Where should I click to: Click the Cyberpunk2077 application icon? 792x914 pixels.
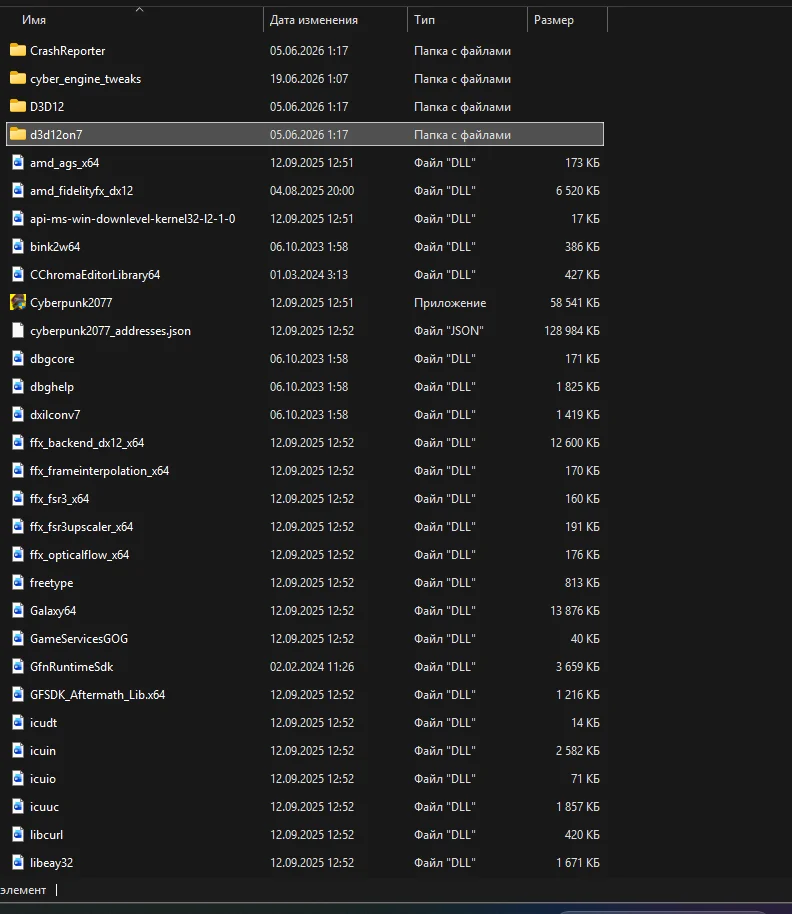click(18, 303)
